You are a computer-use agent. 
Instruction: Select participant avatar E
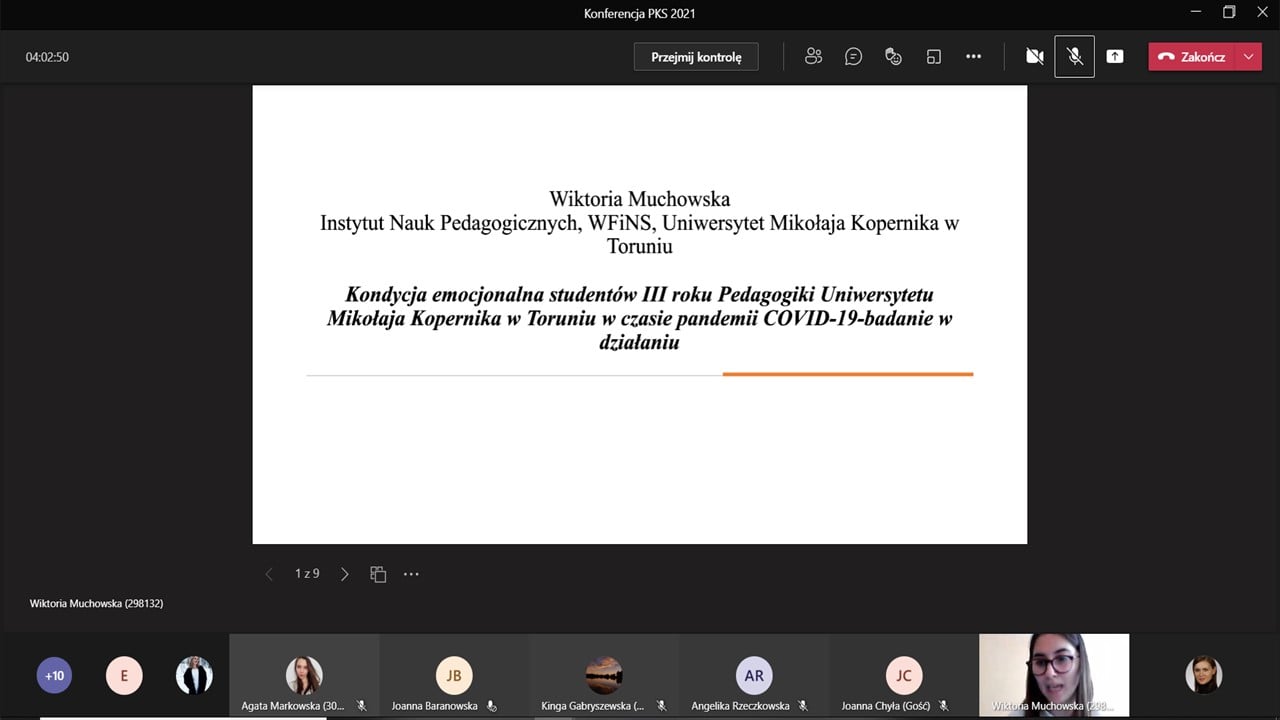[x=124, y=676]
